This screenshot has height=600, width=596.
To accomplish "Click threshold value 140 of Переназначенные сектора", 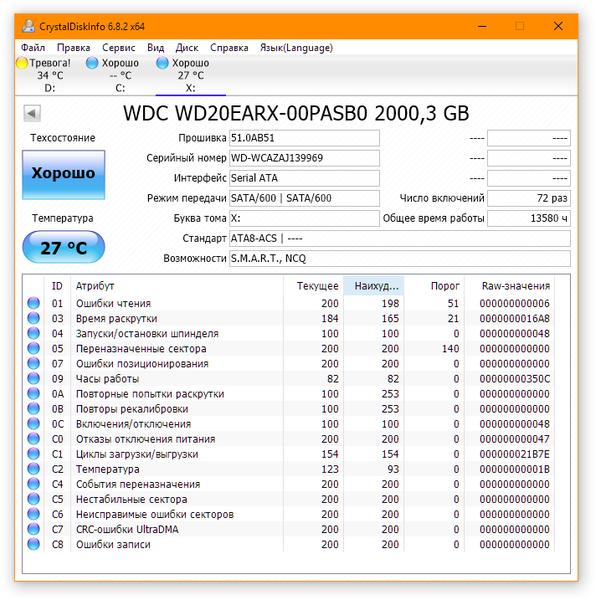I will pyautogui.click(x=450, y=349).
